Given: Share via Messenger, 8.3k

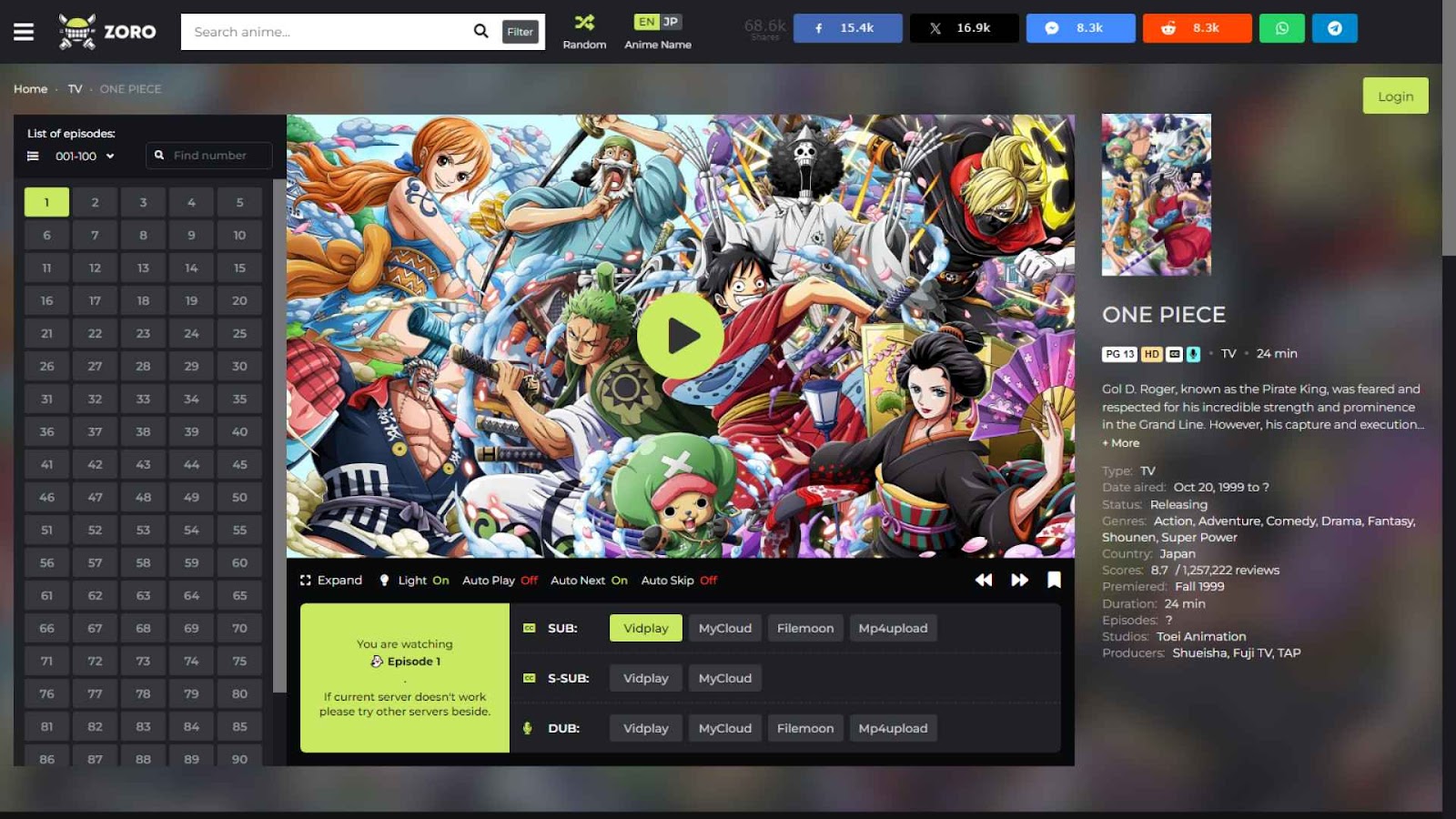Looking at the screenshot, I should [x=1081, y=28].
